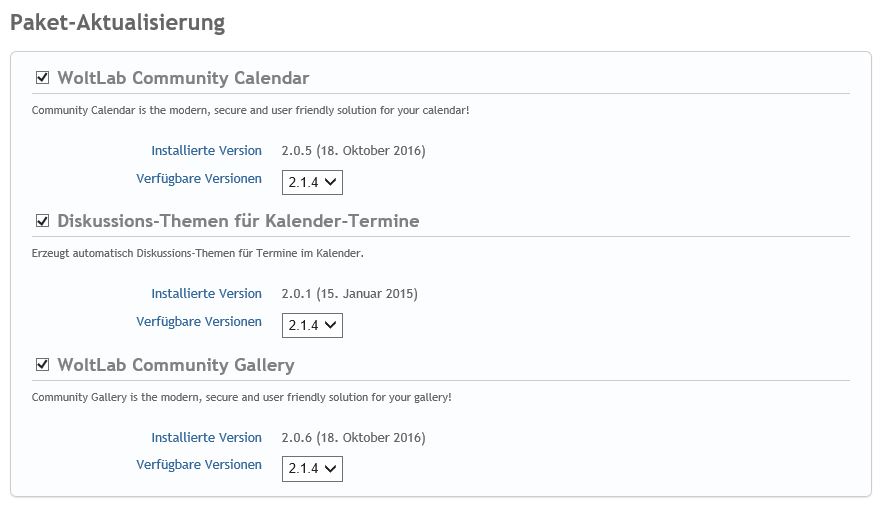This screenshot has height=506, width=881.
Task: Expand the version dropdown for Diskussions-Themen package
Action: (x=312, y=325)
